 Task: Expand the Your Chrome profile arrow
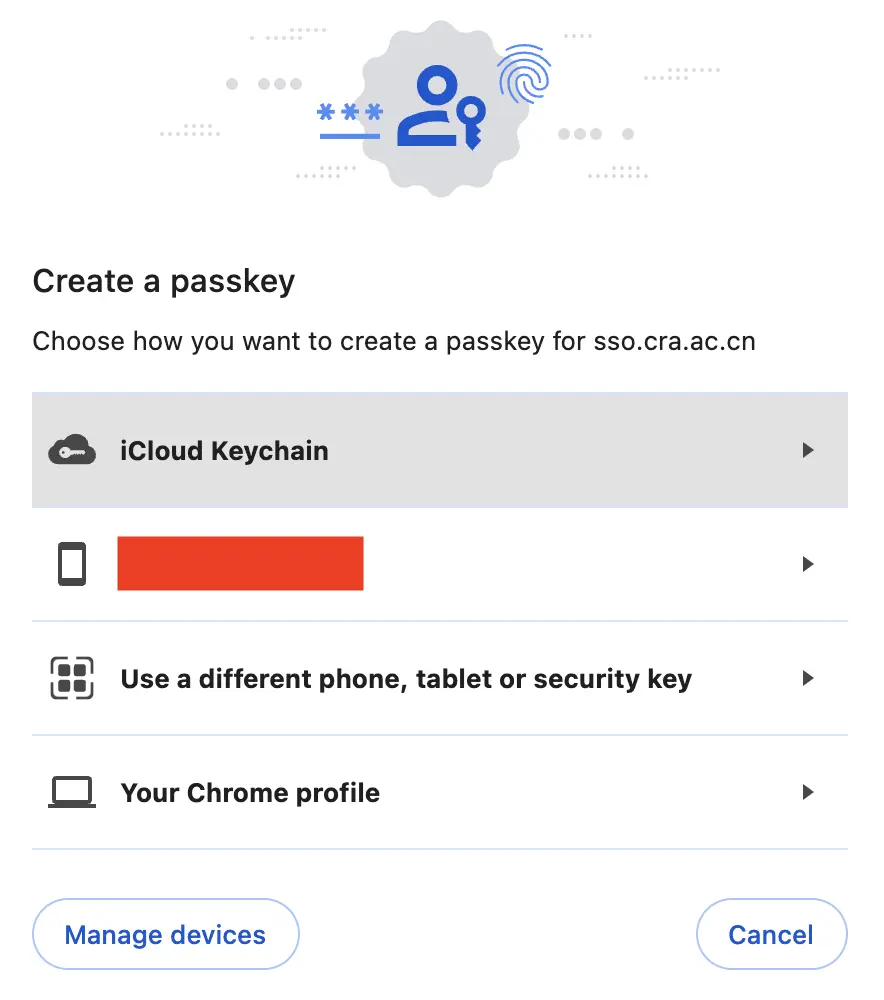point(809,793)
